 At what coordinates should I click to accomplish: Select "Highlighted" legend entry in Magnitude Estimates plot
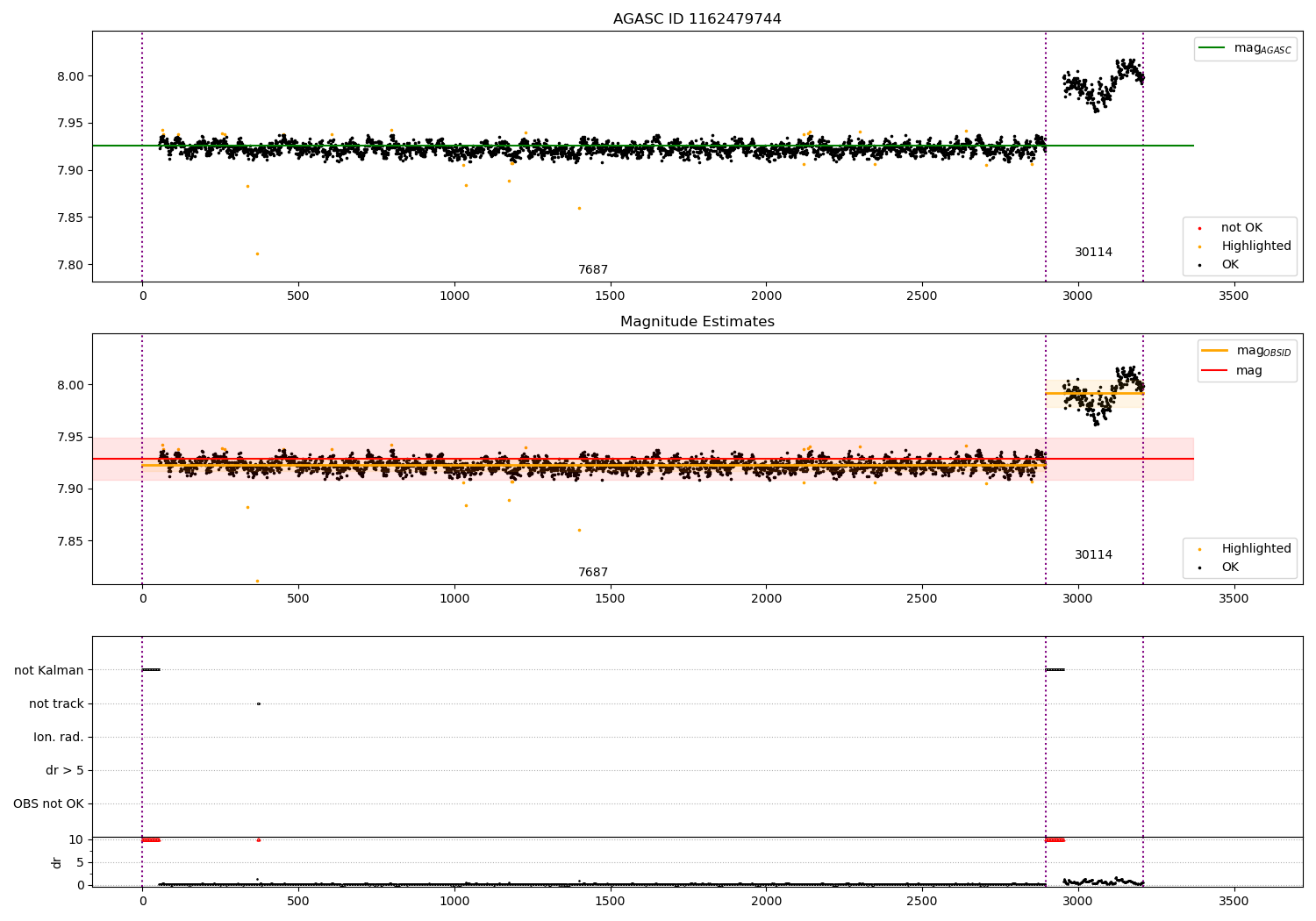1255,549
